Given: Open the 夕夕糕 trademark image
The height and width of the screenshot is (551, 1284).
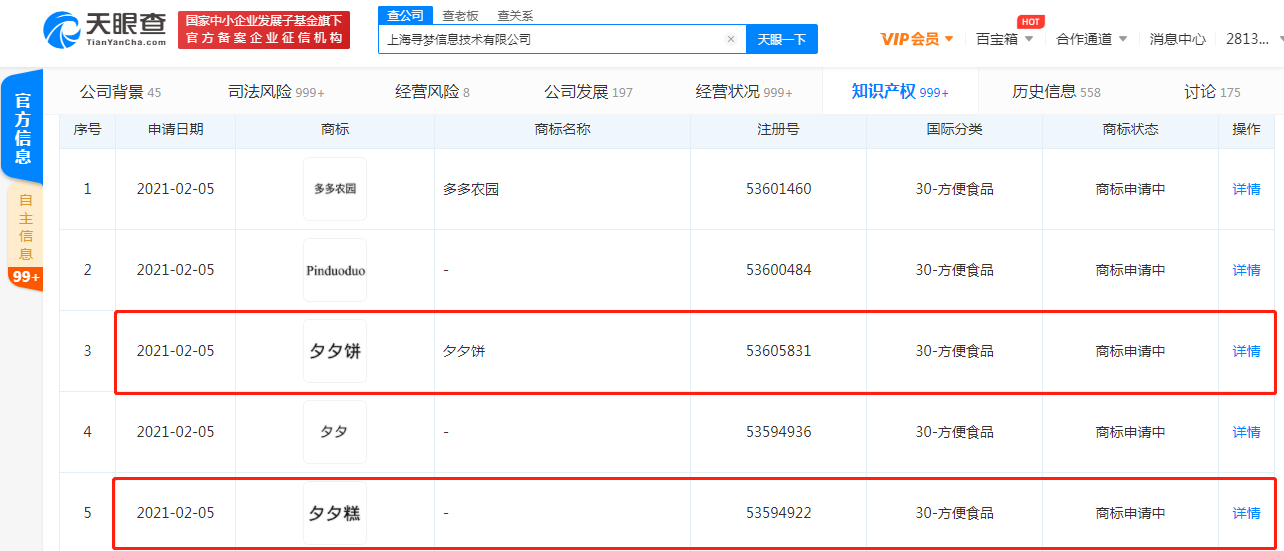Looking at the screenshot, I should coord(335,513).
